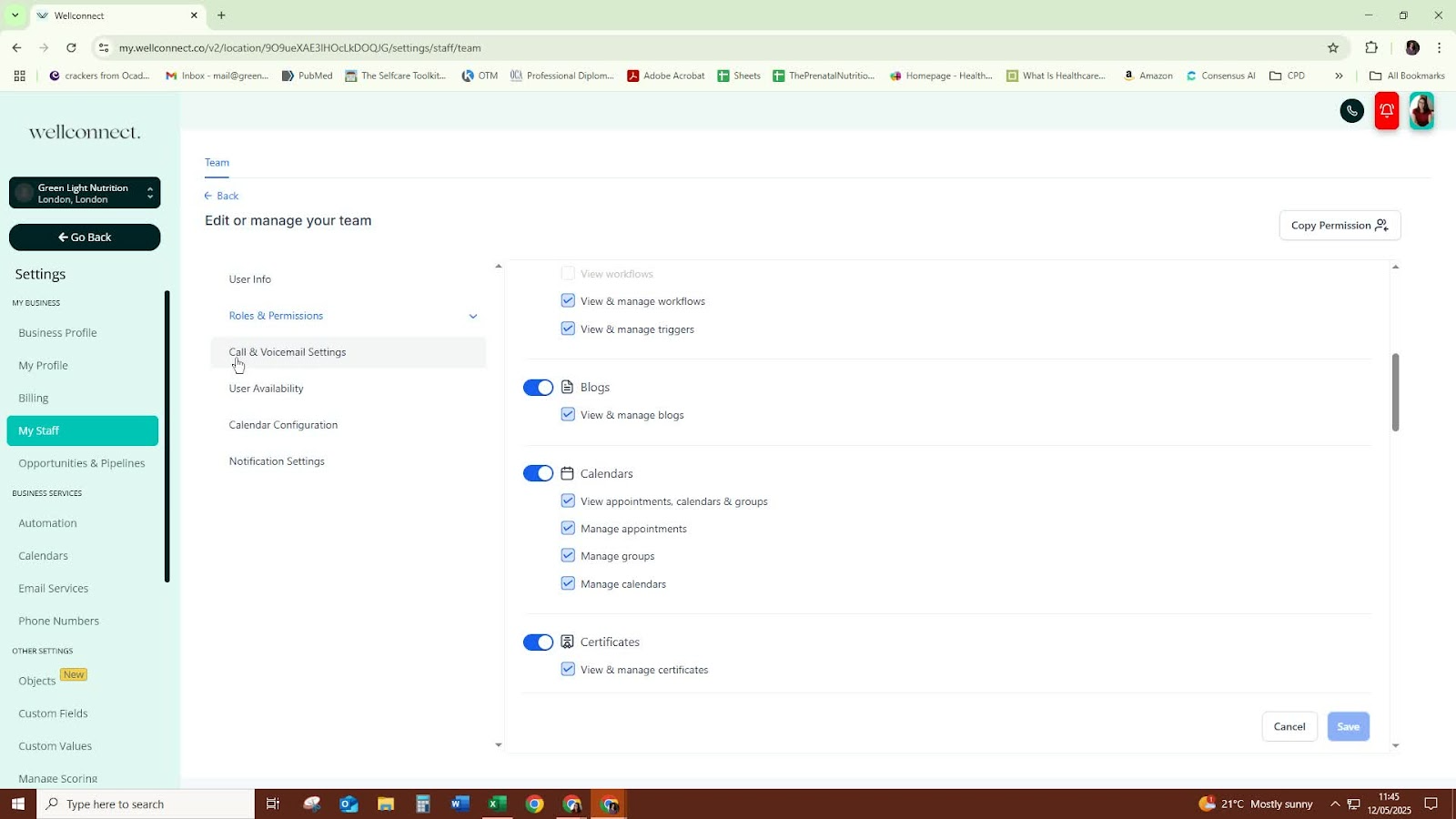Go to Business Profile settings
Viewport: 1456px width, 819px height.
click(x=57, y=333)
